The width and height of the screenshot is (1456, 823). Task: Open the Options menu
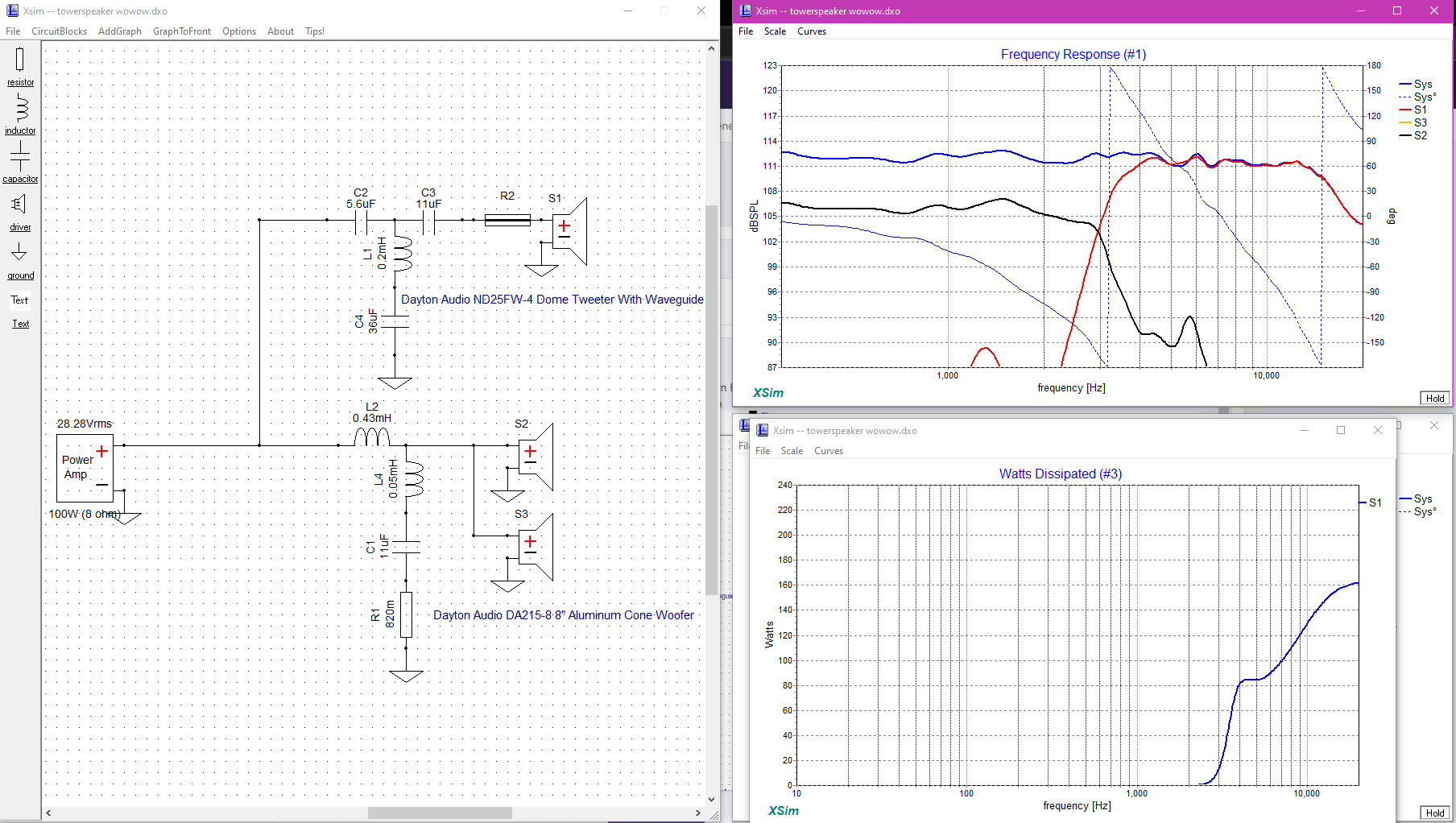[239, 31]
